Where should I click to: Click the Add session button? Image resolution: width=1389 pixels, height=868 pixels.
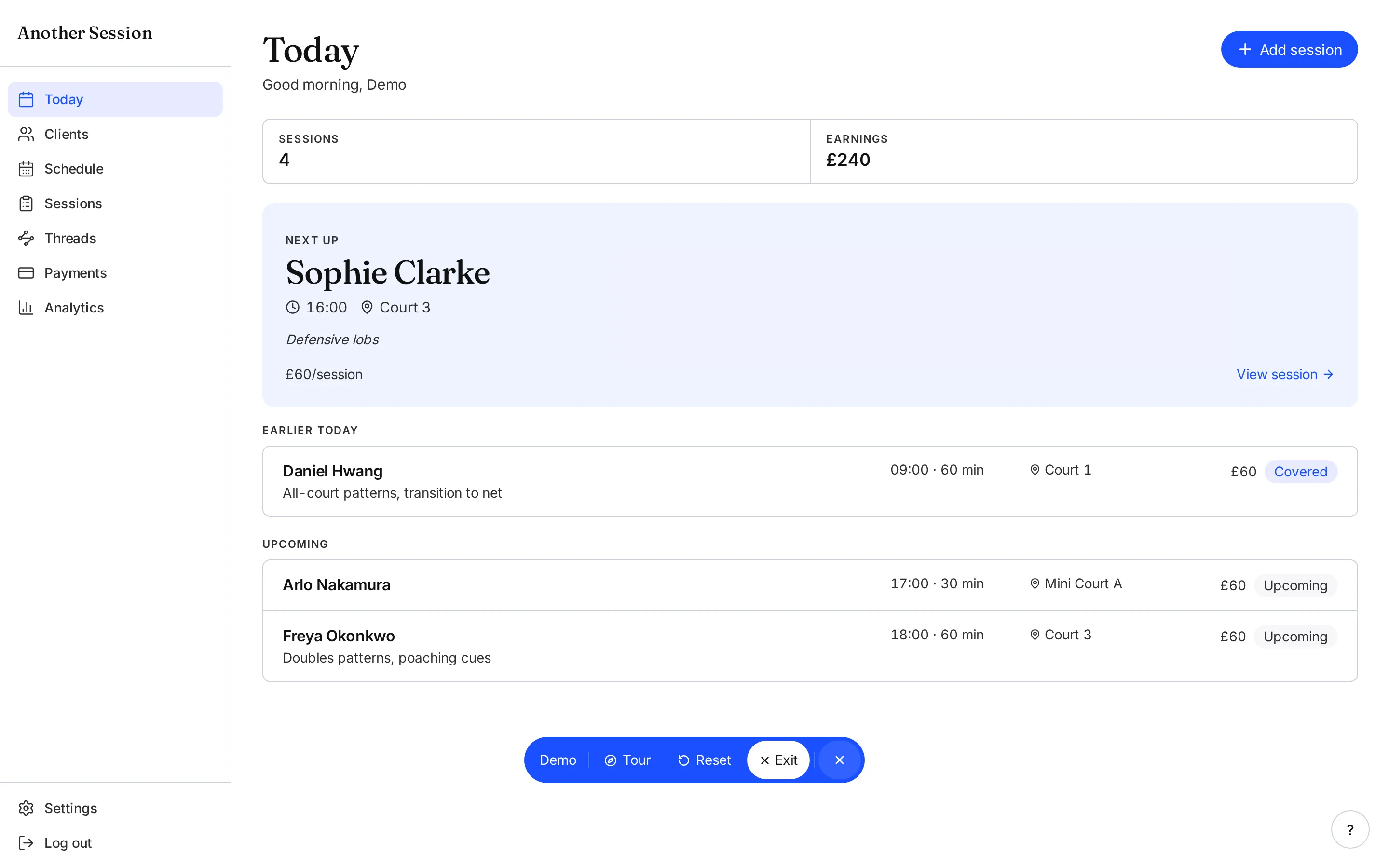(1289, 49)
